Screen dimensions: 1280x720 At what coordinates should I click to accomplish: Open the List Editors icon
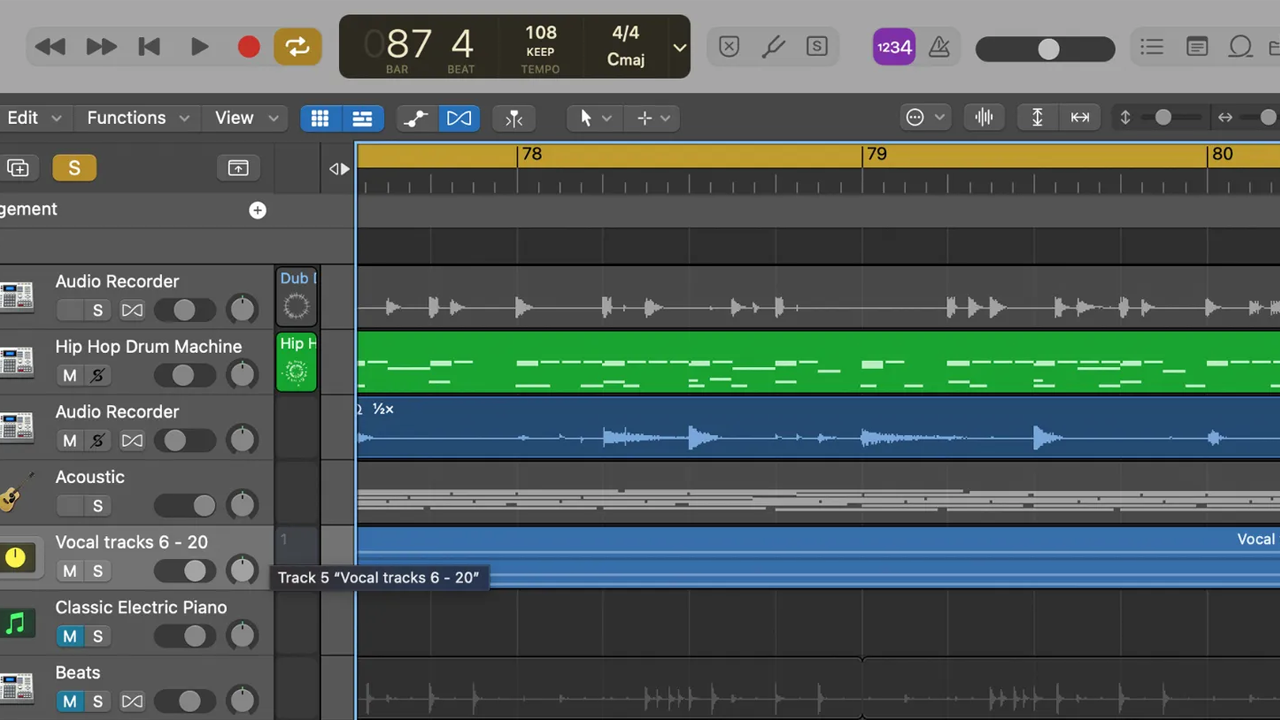pos(1151,47)
